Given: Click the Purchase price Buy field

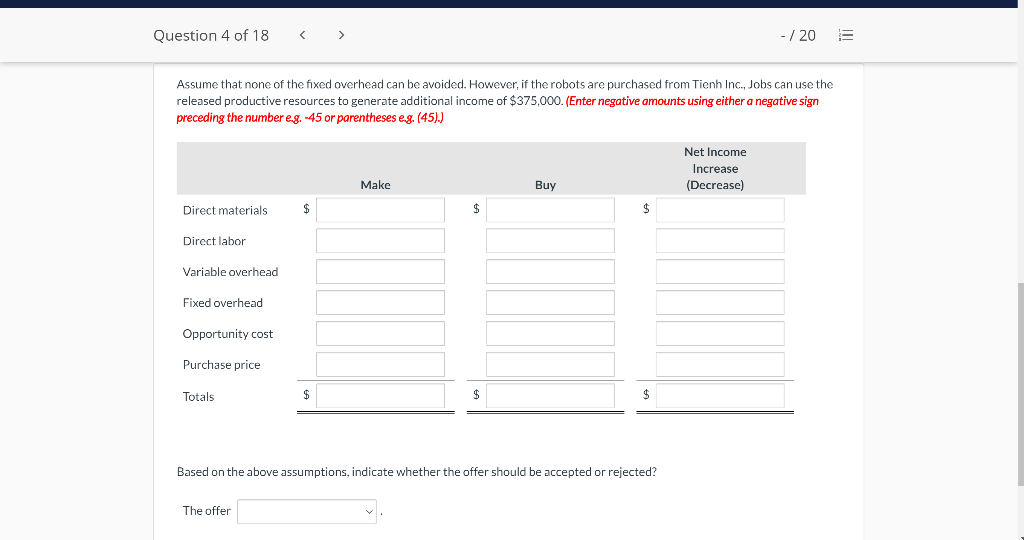Looking at the screenshot, I should (550, 364).
